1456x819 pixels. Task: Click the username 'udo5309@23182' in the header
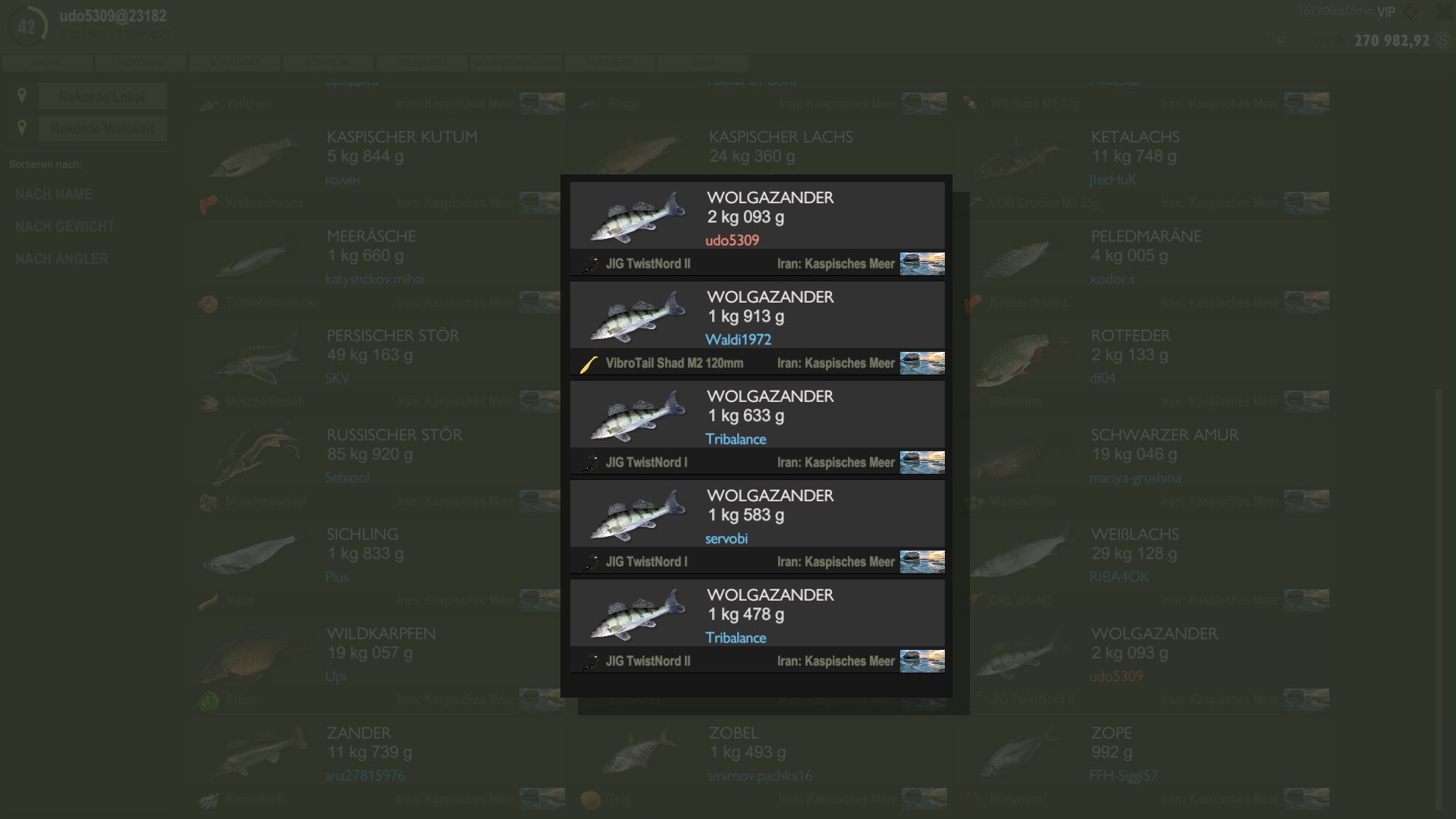pyautogui.click(x=113, y=16)
